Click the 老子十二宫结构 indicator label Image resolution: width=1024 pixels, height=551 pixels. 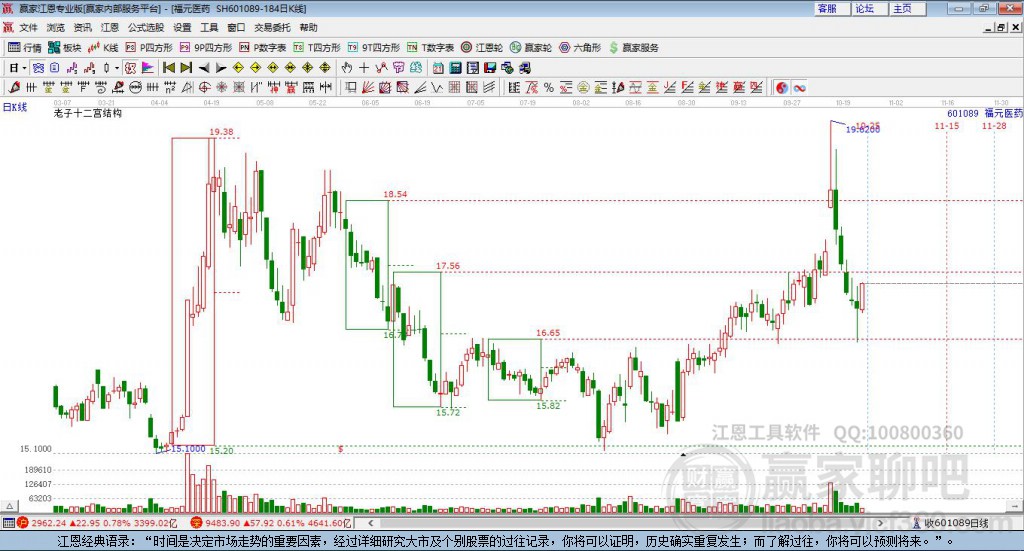(88, 113)
